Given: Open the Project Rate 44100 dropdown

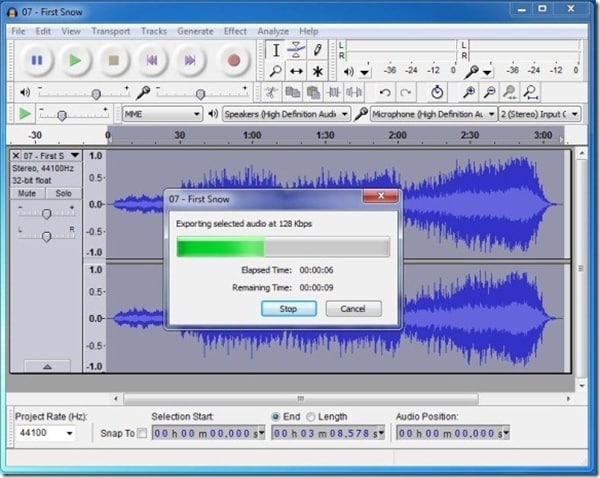Looking at the screenshot, I should pyautogui.click(x=69, y=433).
